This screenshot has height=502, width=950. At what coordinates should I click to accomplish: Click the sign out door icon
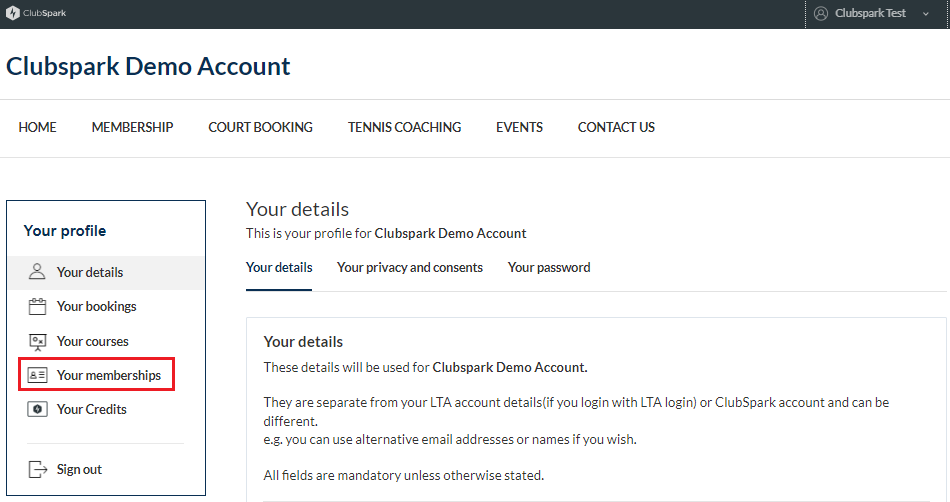pos(38,469)
